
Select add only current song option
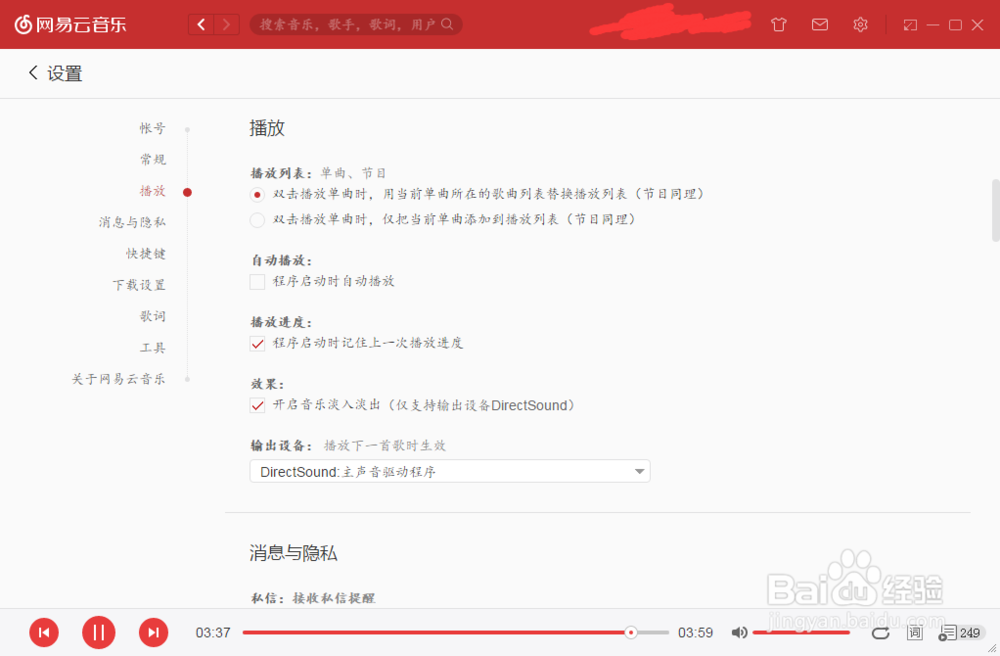(257, 220)
